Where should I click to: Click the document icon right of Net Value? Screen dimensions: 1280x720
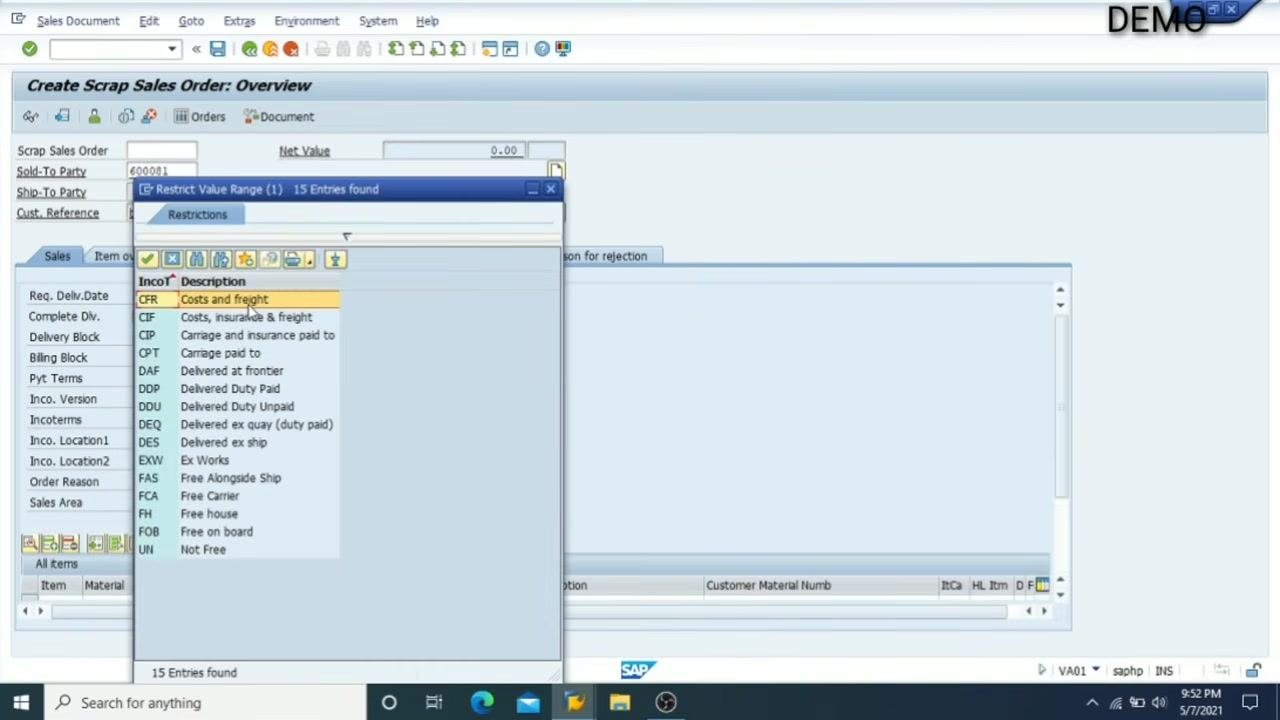click(556, 171)
